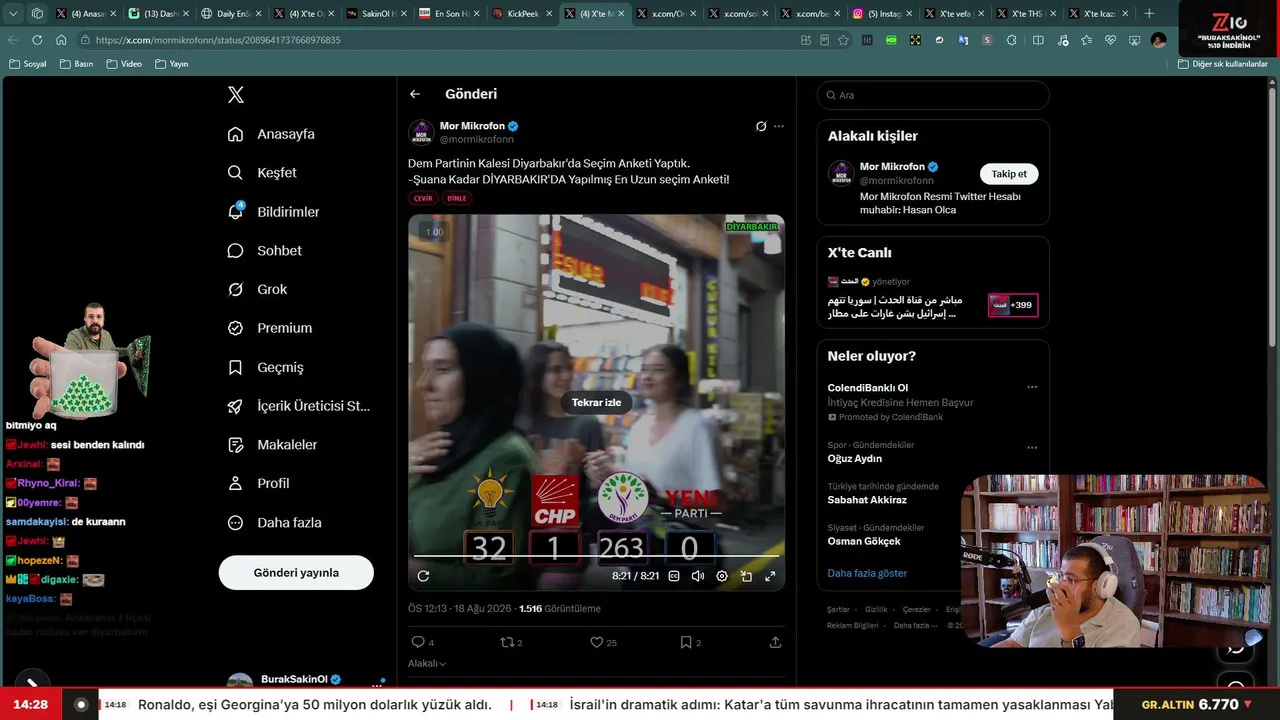Click in the Ara search field
This screenshot has height=720, width=1280.
pos(933,95)
